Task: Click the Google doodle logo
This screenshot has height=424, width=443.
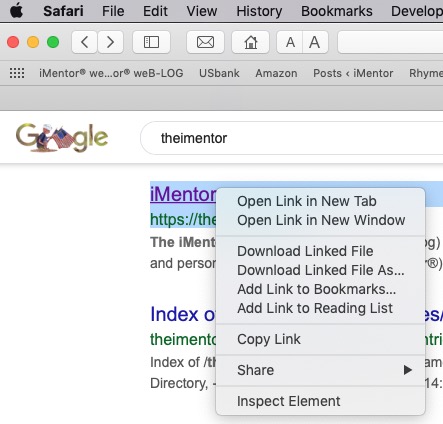Action: point(62,138)
